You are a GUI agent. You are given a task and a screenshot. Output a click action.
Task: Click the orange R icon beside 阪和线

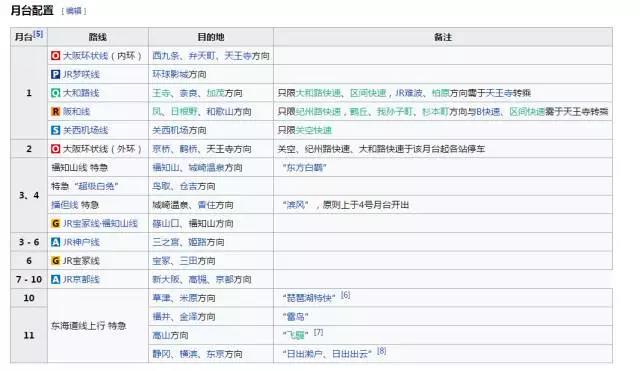point(56,111)
